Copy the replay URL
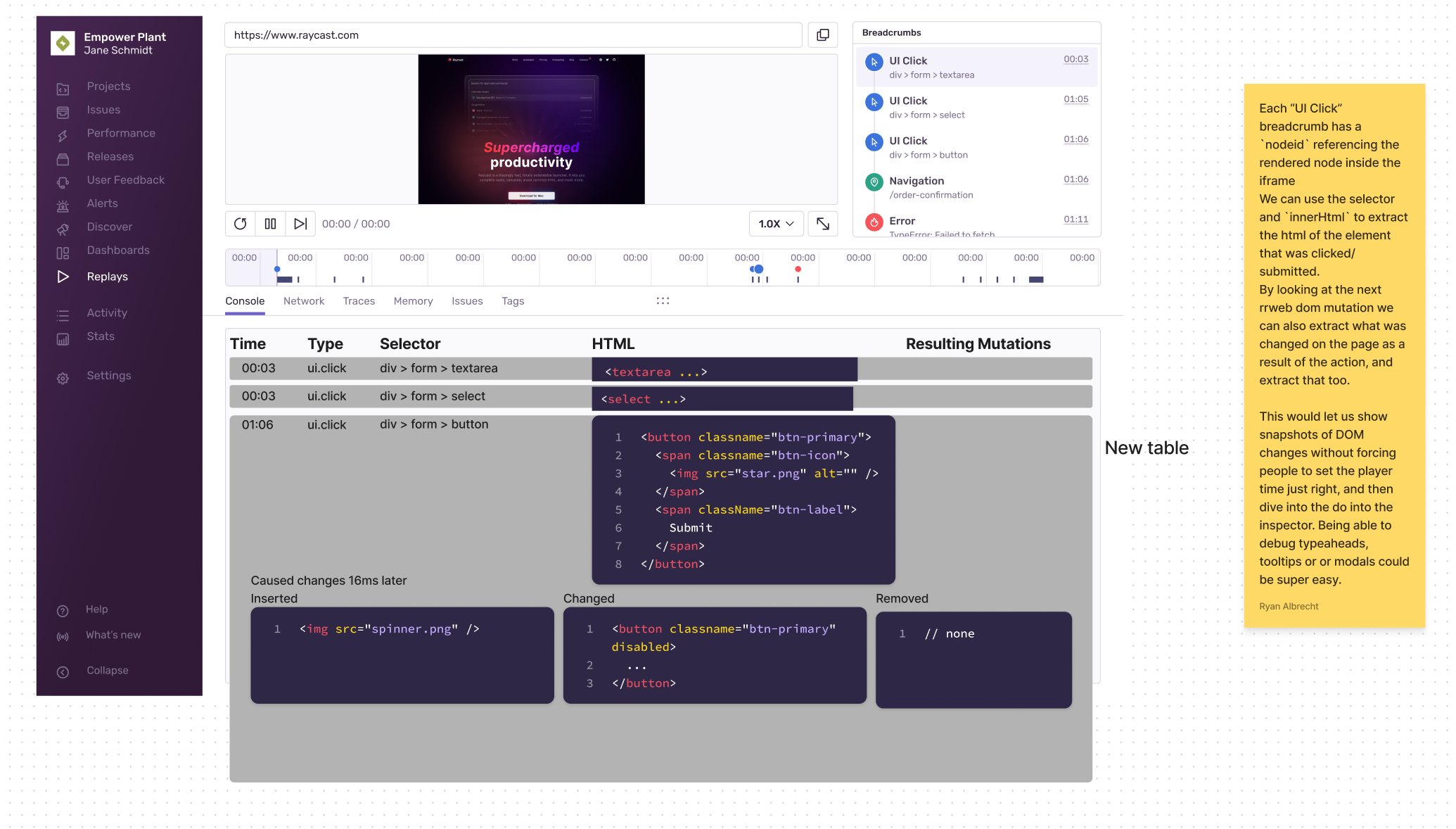Screen dimensions: 1456x829 tap(822, 34)
